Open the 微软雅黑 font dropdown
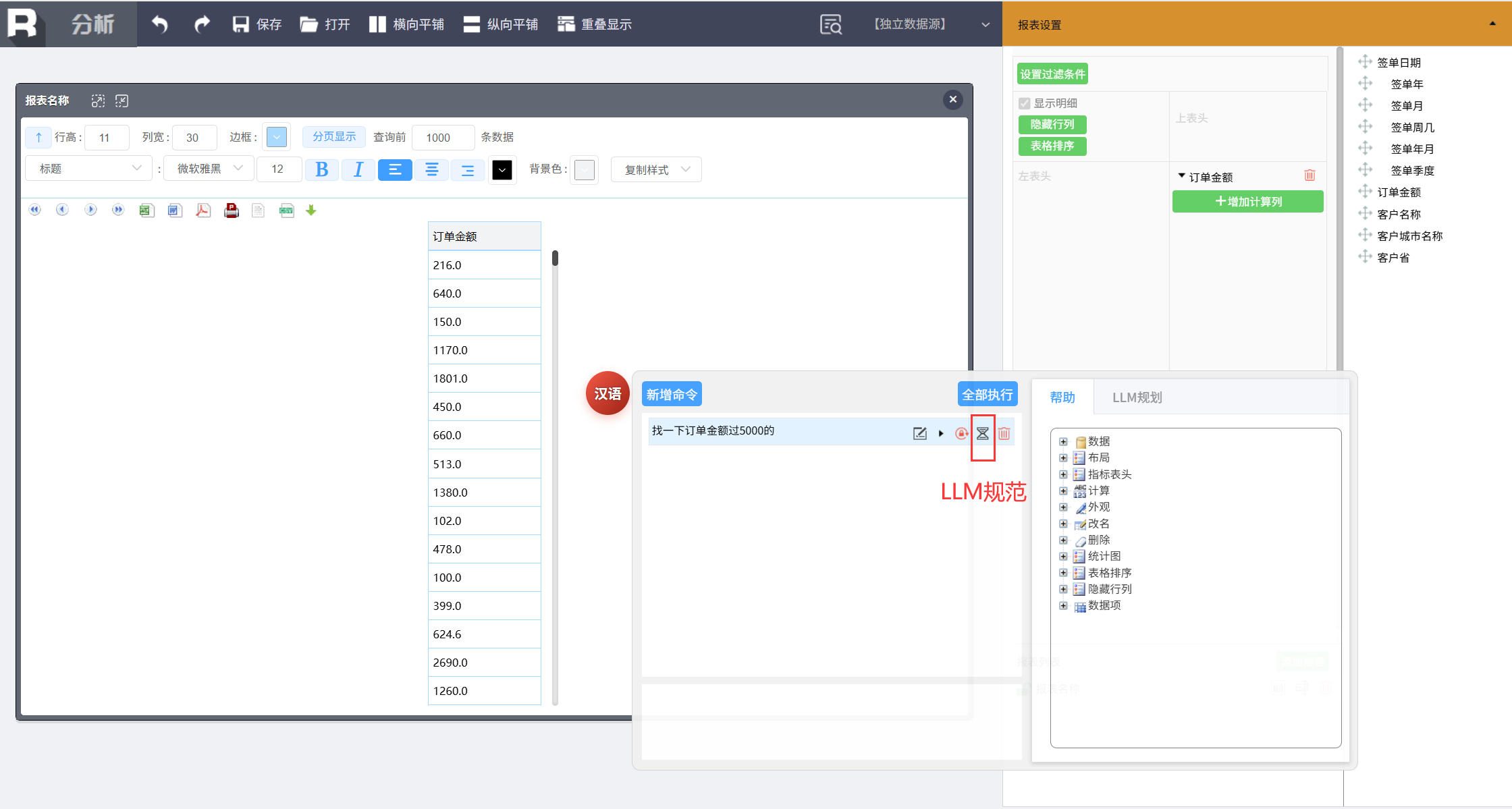This screenshot has width=1512, height=809. (x=209, y=169)
